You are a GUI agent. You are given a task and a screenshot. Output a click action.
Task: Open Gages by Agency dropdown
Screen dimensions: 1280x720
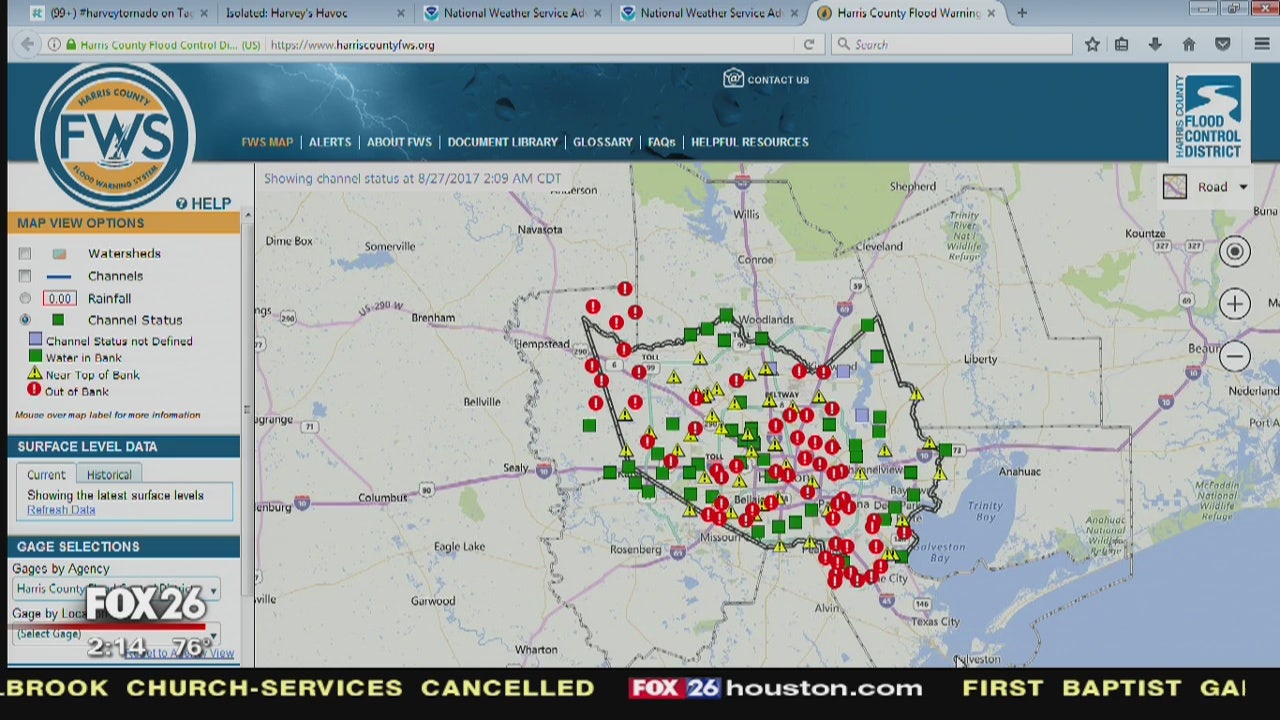116,590
